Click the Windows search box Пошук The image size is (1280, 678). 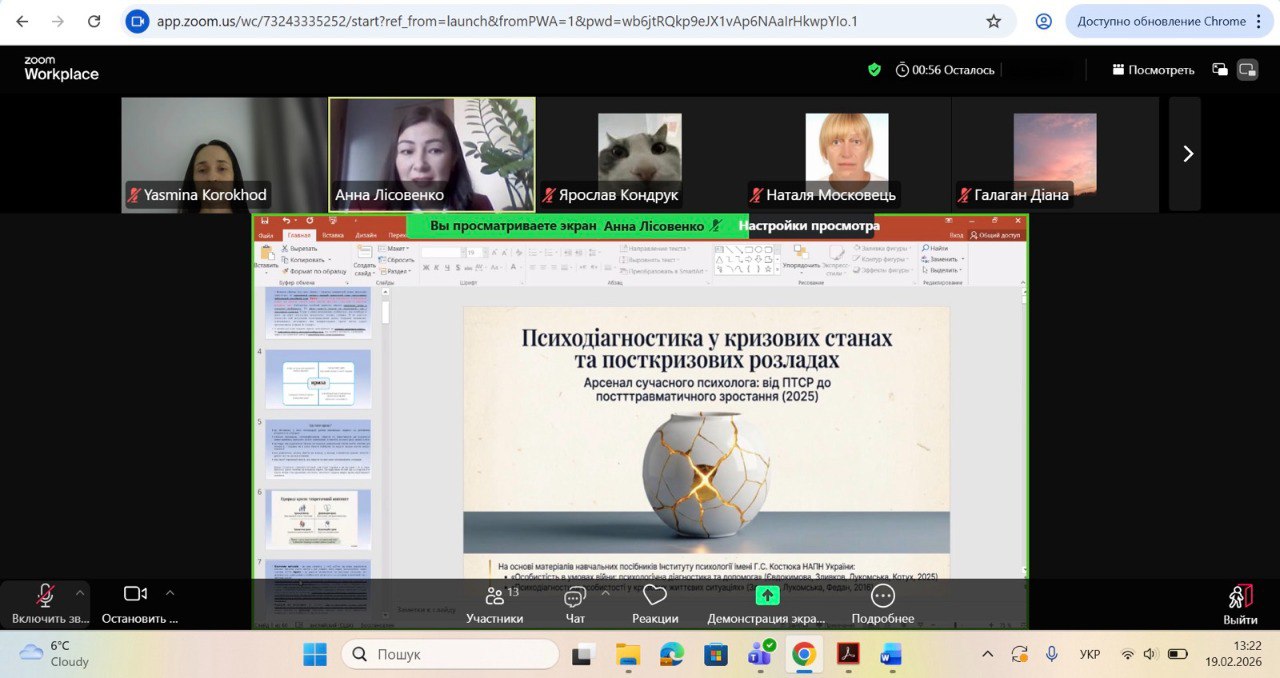(450, 655)
